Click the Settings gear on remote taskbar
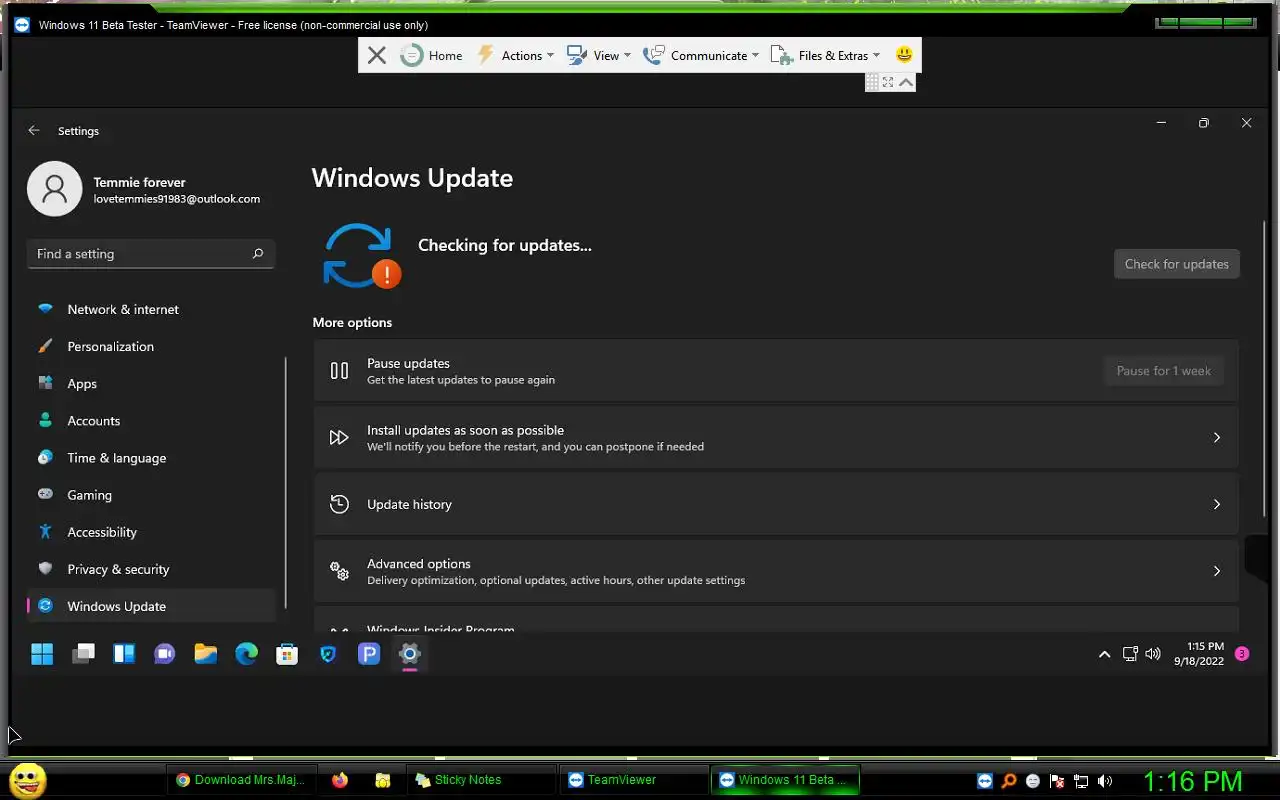Screen dimensions: 1280x800 [x=409, y=654]
